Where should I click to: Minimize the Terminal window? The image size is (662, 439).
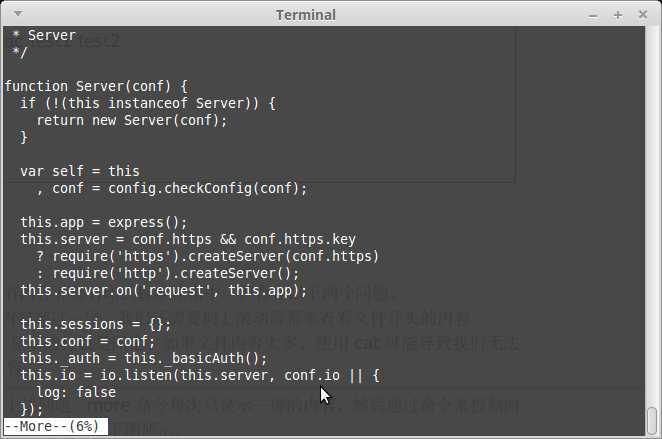[593, 16]
